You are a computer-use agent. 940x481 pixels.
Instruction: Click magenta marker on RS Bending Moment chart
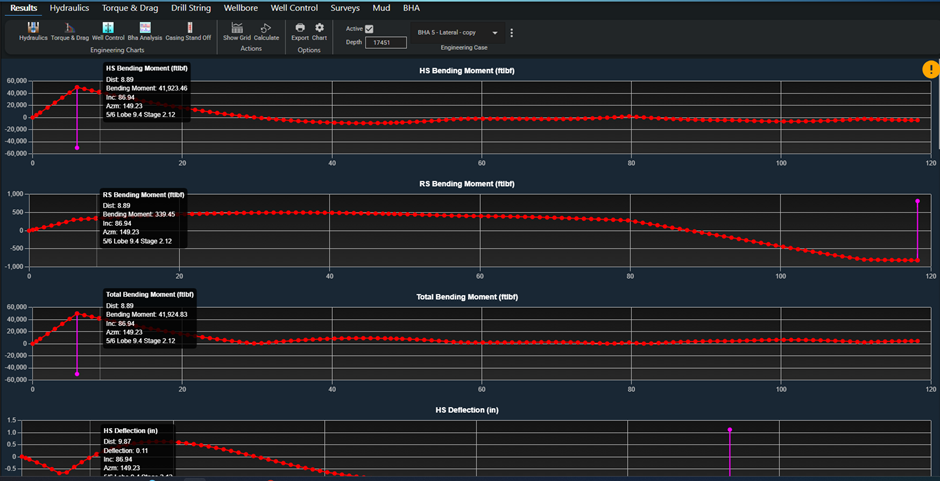click(917, 201)
